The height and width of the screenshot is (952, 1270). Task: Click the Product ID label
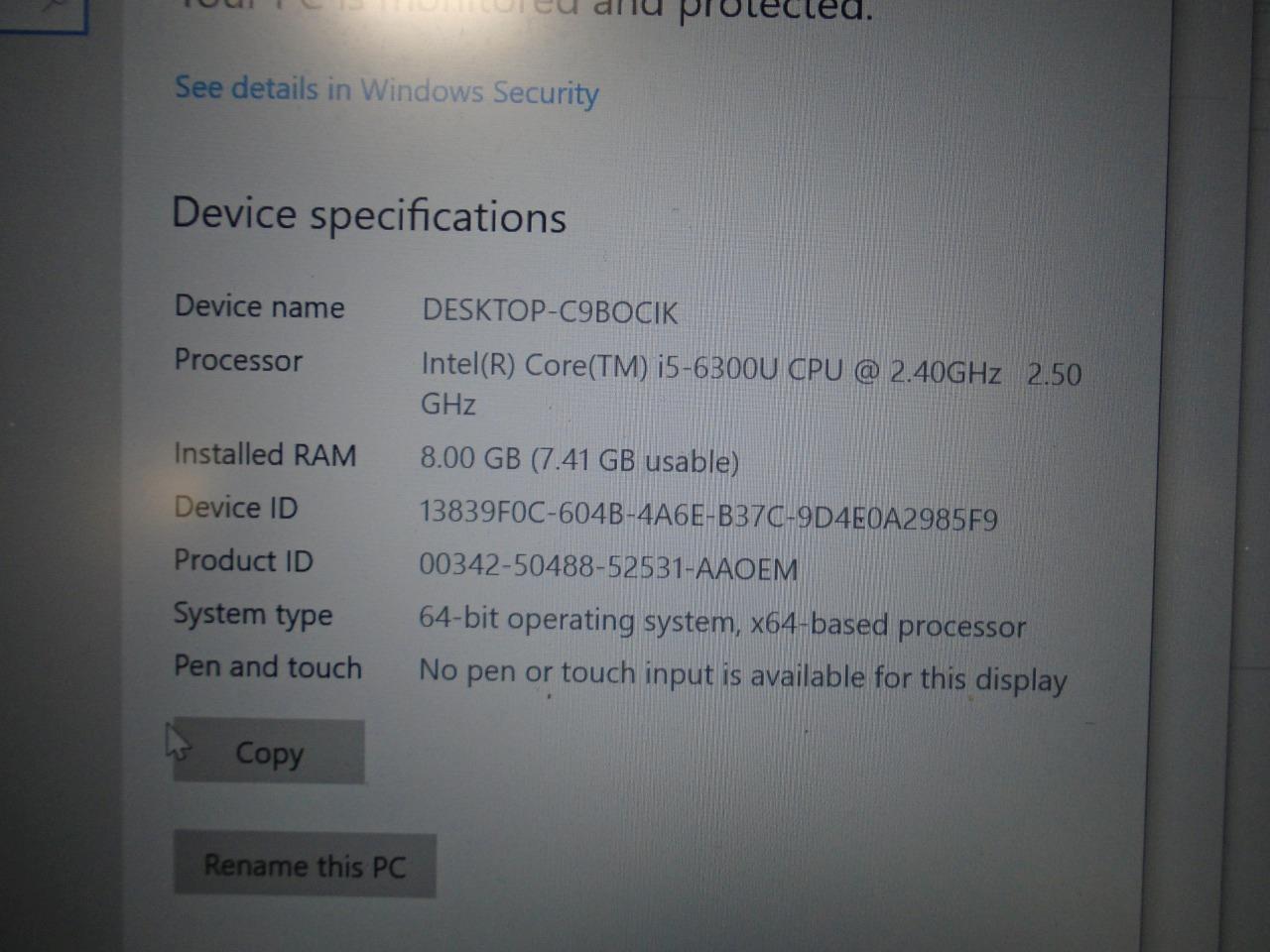pyautogui.click(x=243, y=560)
